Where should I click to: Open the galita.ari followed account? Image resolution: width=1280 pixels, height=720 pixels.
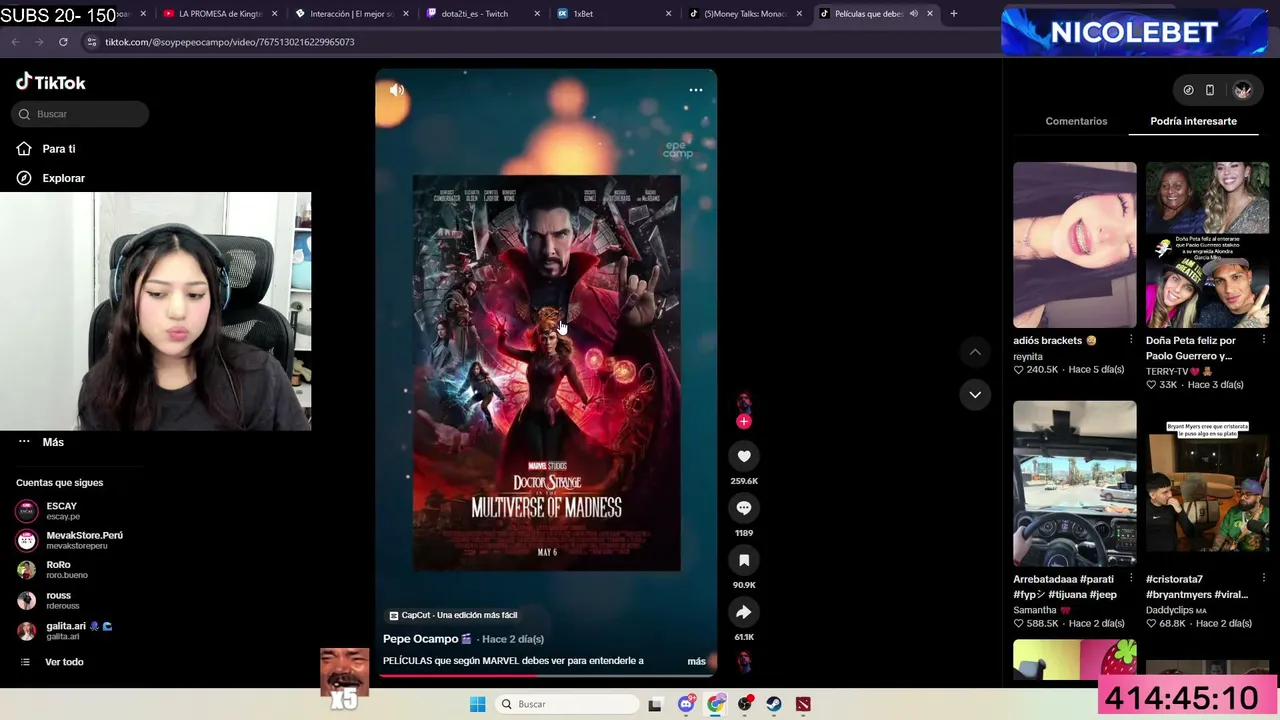pyautogui.click(x=65, y=631)
